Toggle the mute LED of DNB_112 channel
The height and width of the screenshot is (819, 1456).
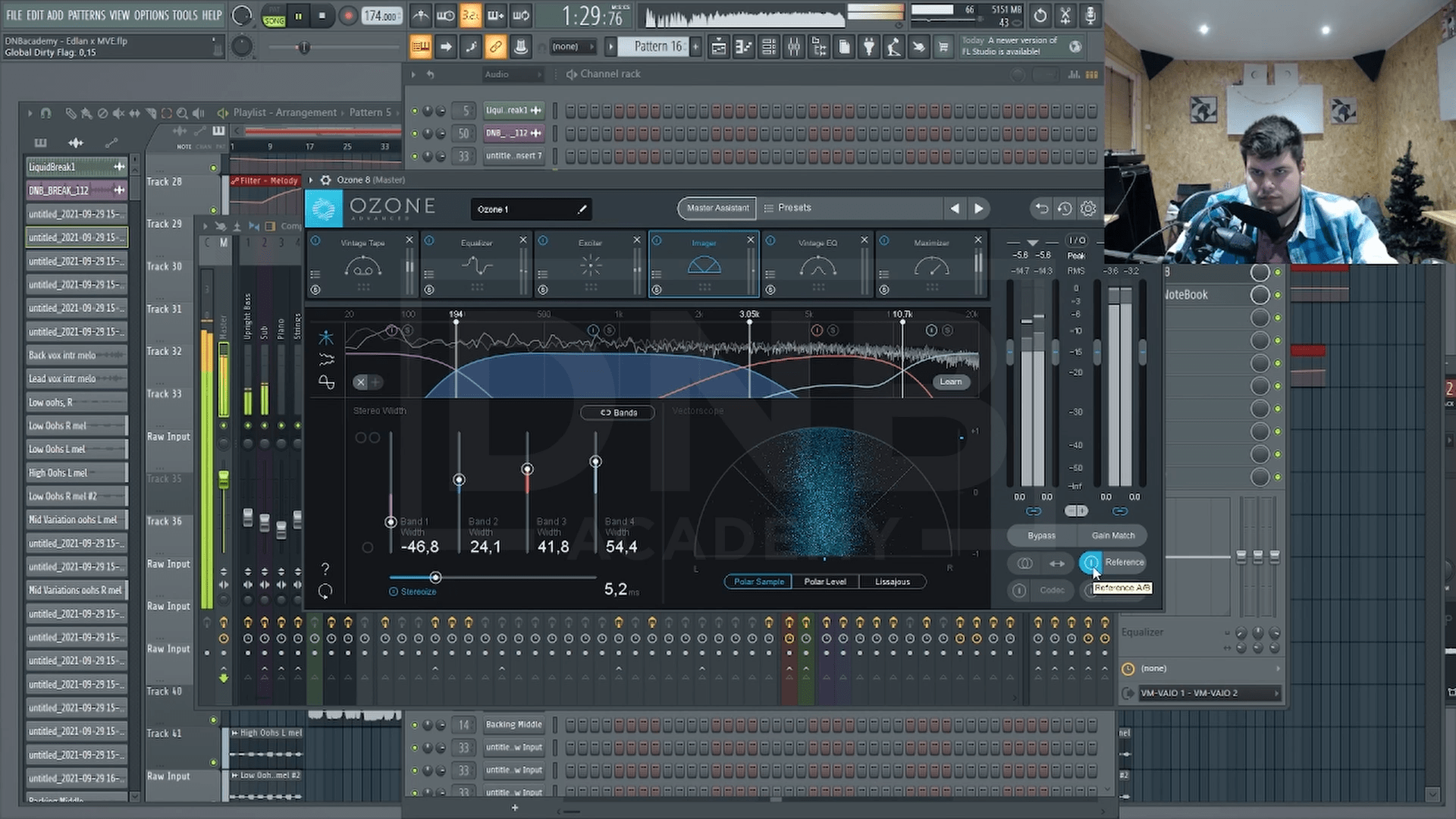(415, 133)
